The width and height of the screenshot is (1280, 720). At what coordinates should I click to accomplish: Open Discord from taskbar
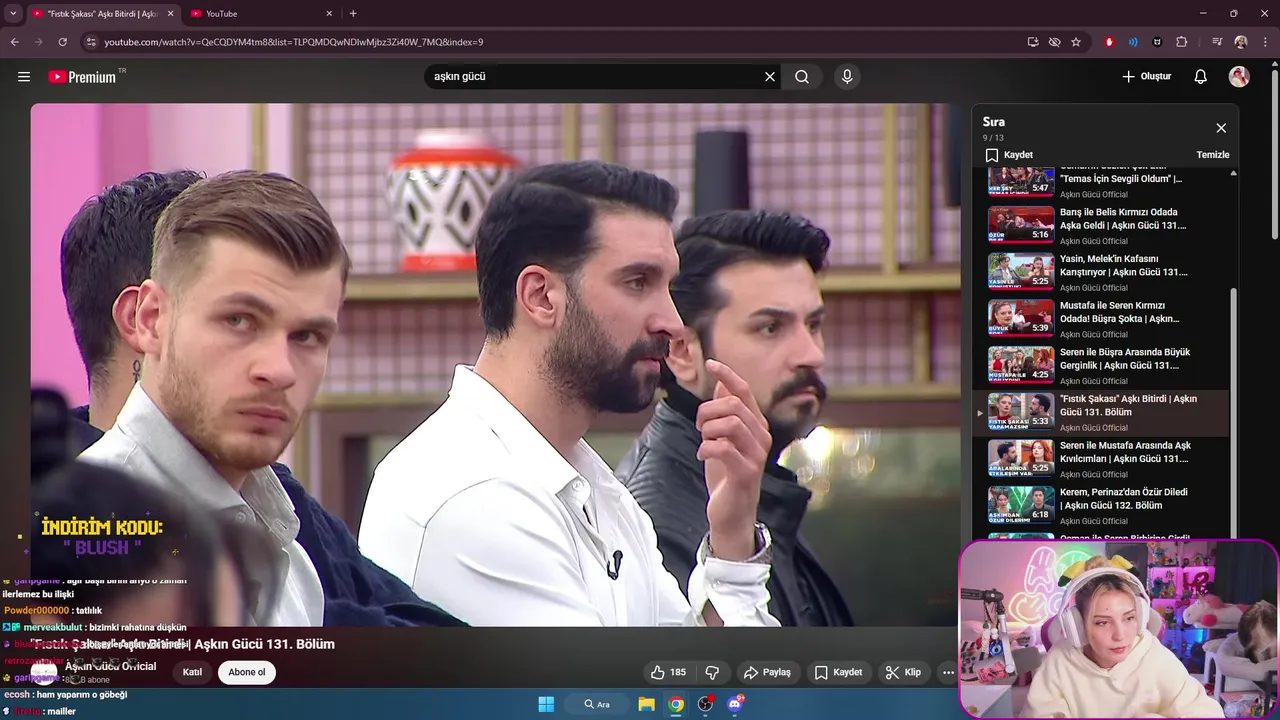735,704
